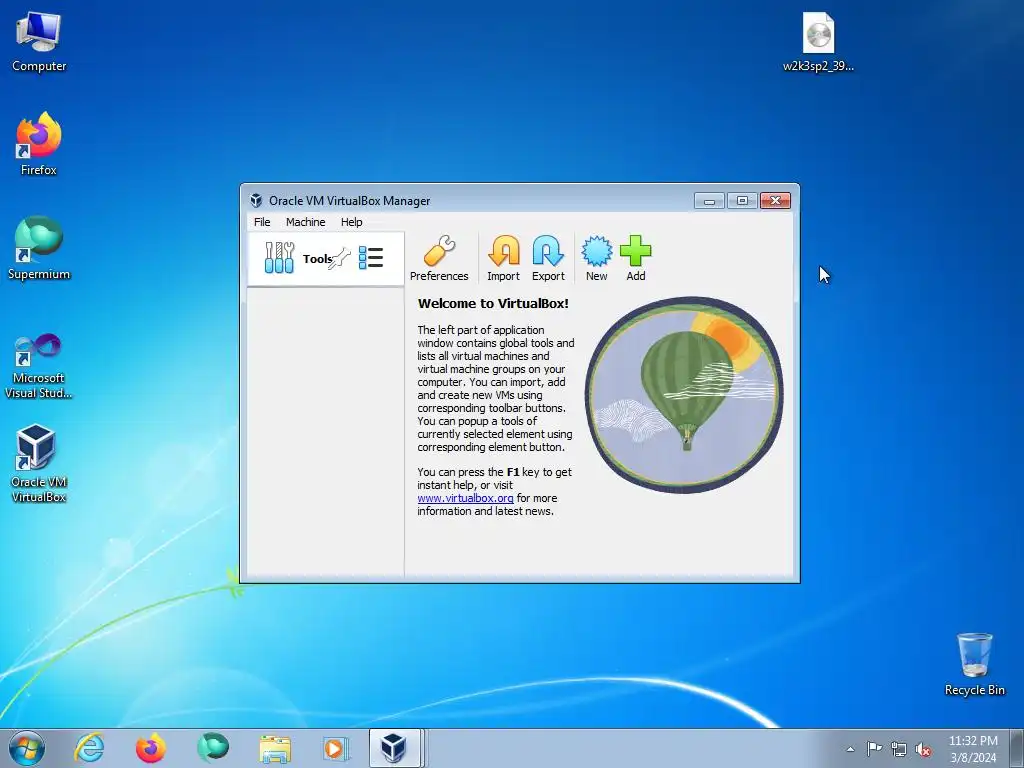Select the Supermium desktop shortcut
This screenshot has height=768, width=1024.
point(39,248)
